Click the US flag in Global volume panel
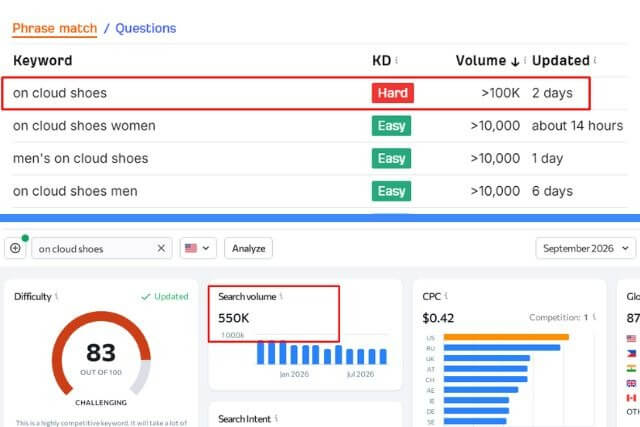The image size is (640, 427). 631,338
